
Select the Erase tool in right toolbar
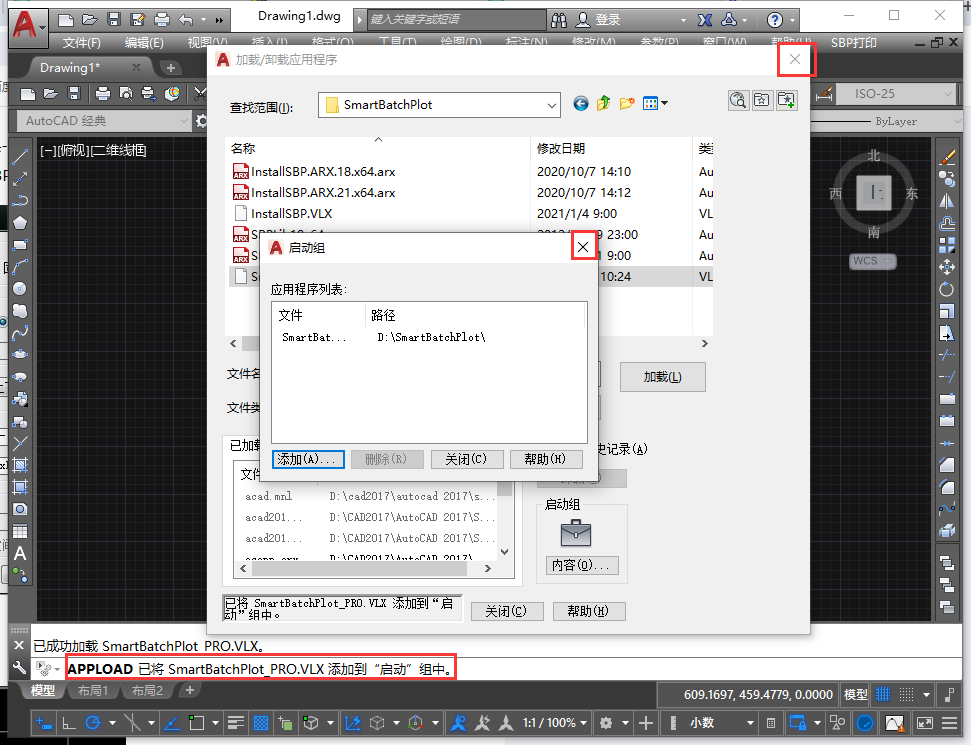pyautogui.click(x=947, y=157)
